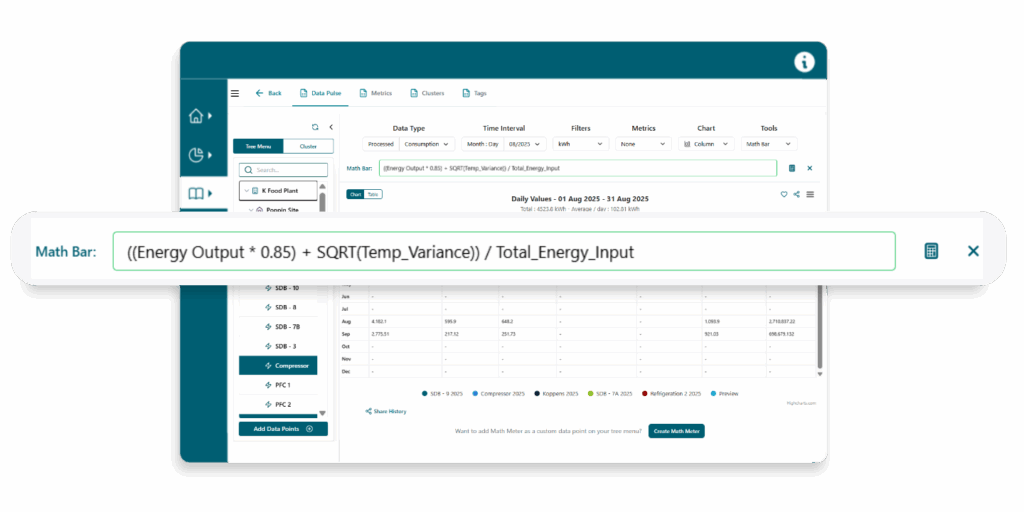1024x512 pixels.
Task: Open the Math Bar tools dropdown
Action: (768, 144)
